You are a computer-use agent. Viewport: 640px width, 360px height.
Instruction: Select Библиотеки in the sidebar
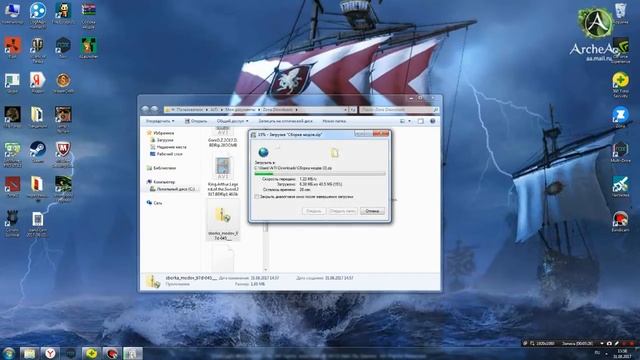[x=161, y=168]
